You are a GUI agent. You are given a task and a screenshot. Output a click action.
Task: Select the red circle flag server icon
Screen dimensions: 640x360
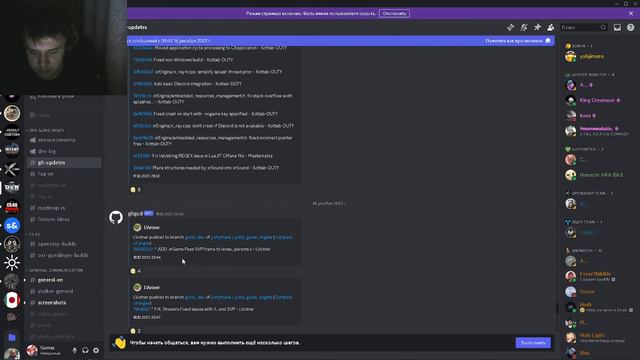click(12, 300)
